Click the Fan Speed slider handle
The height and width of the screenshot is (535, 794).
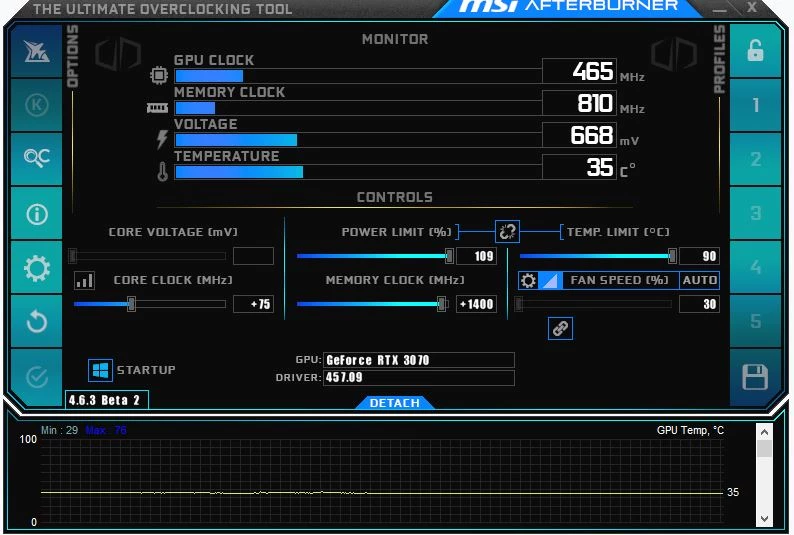click(519, 304)
